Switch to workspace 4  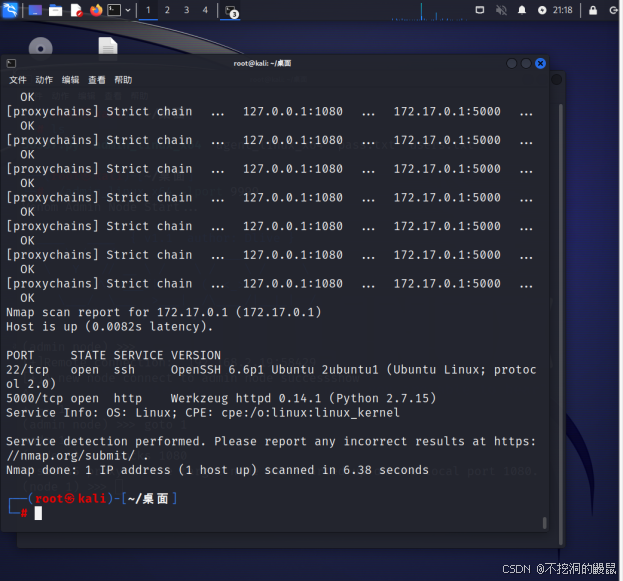pyautogui.click(x=205, y=10)
